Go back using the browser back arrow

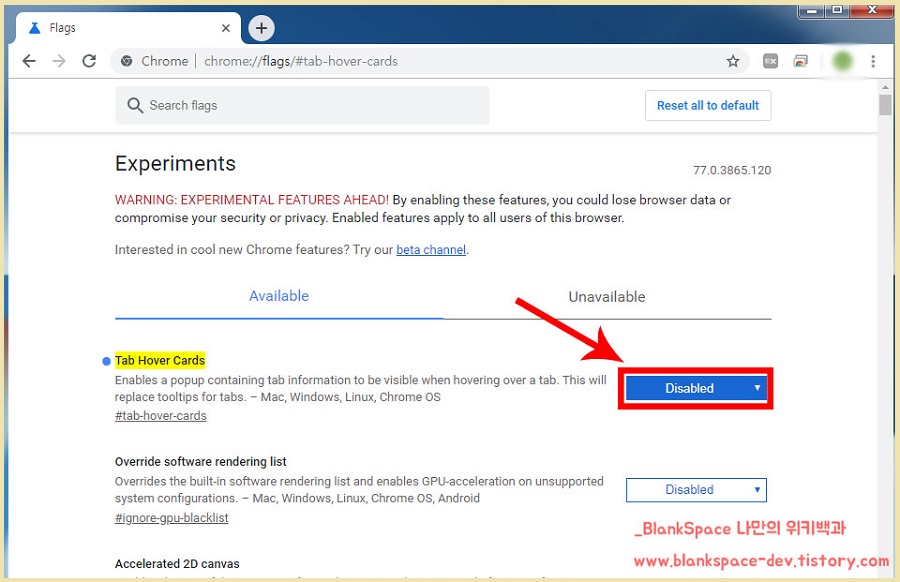29,61
